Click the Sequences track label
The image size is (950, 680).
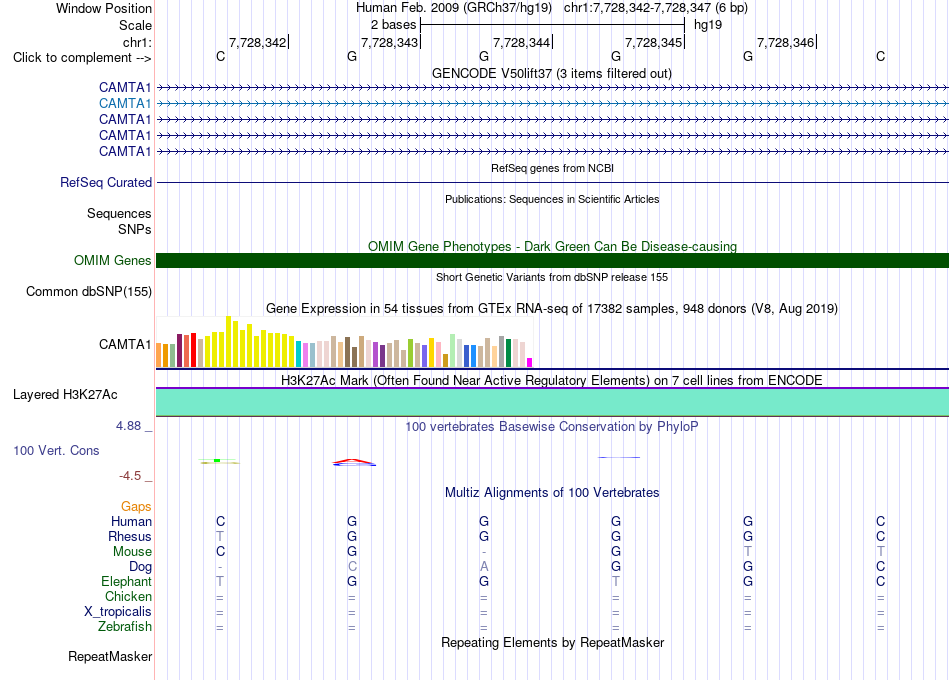pos(119,213)
